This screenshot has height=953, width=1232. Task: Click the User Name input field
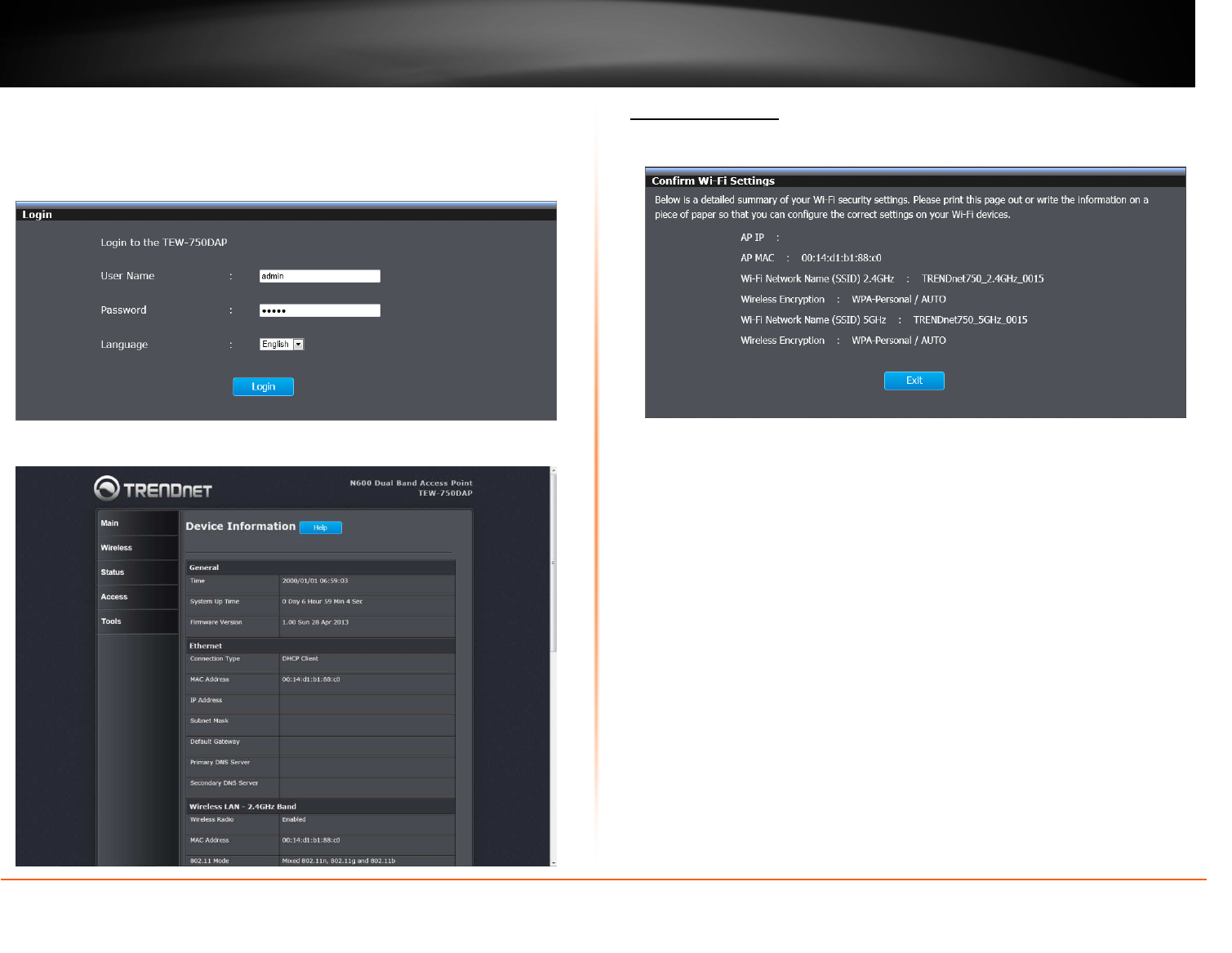[319, 276]
